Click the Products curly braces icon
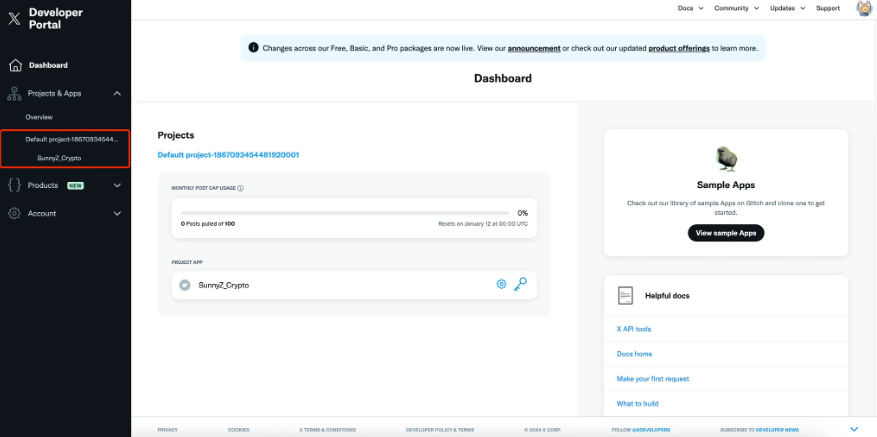The height and width of the screenshot is (437, 877). 15,185
